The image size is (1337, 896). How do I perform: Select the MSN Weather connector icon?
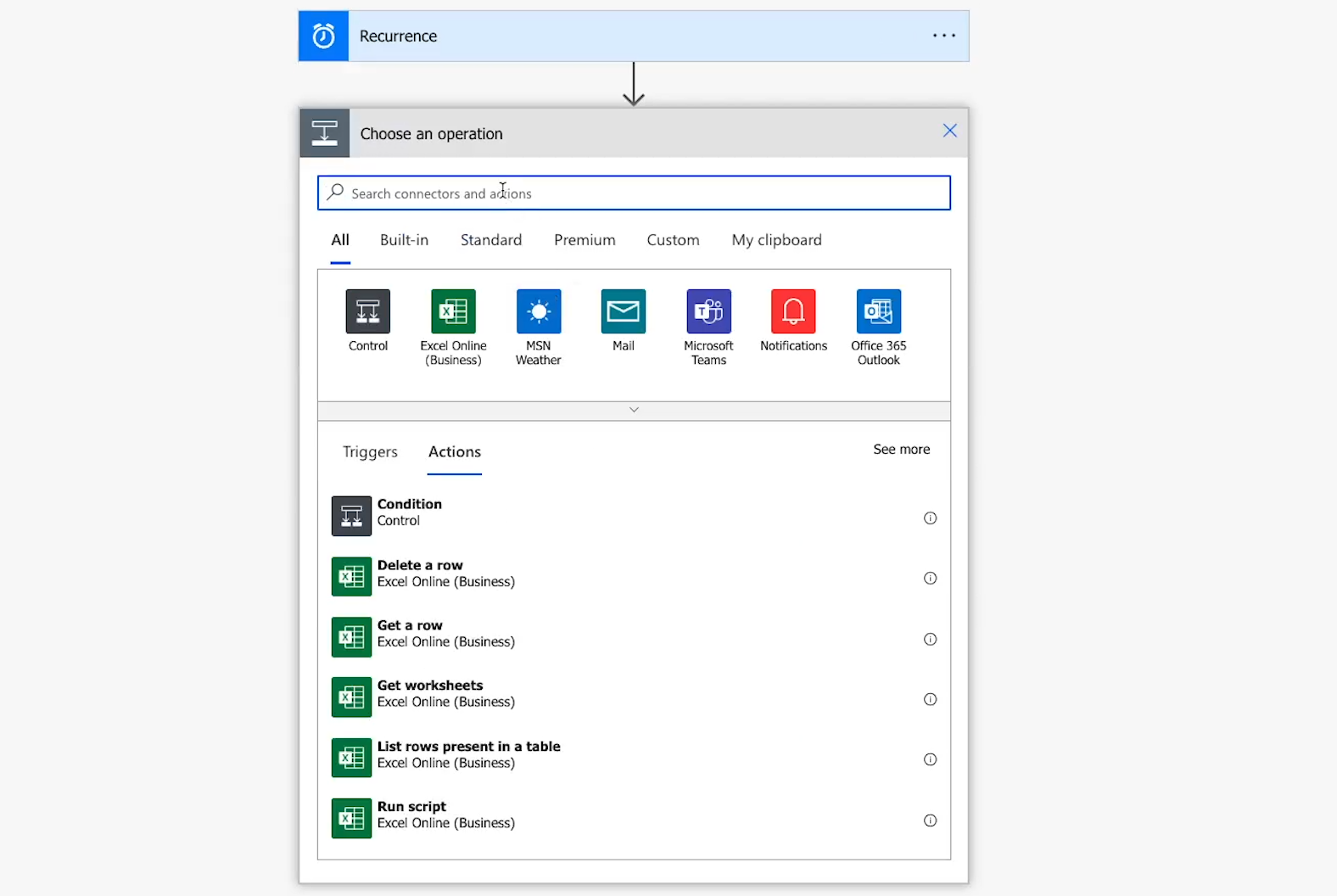point(539,311)
